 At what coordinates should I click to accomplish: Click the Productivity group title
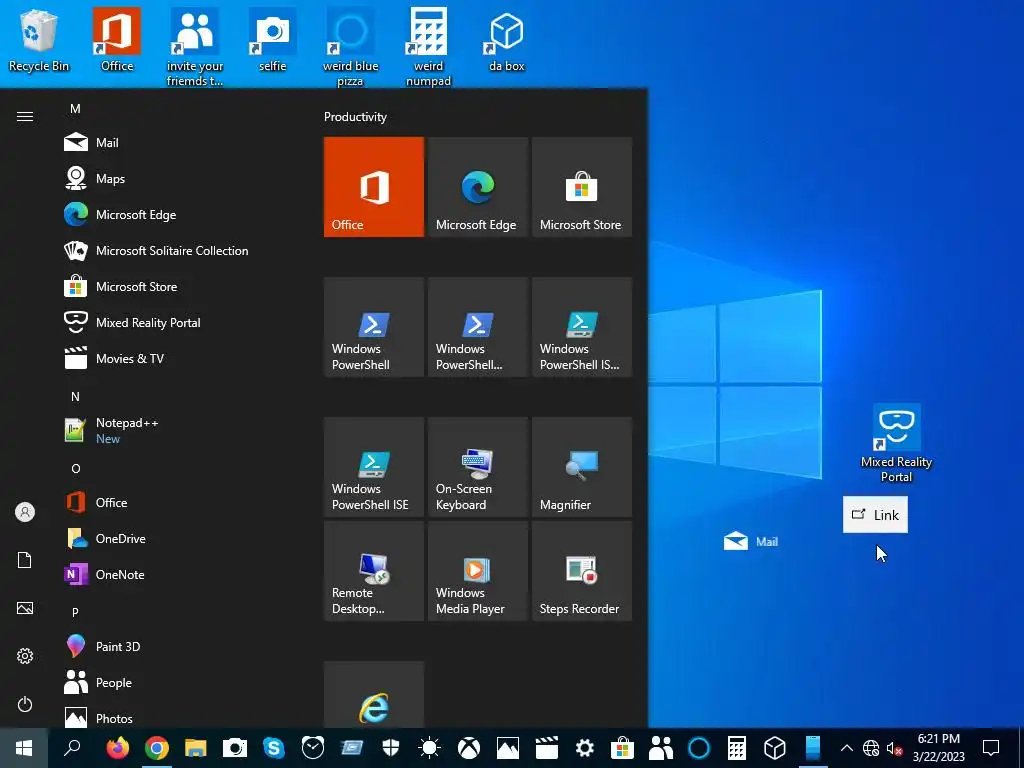pyautogui.click(x=355, y=117)
